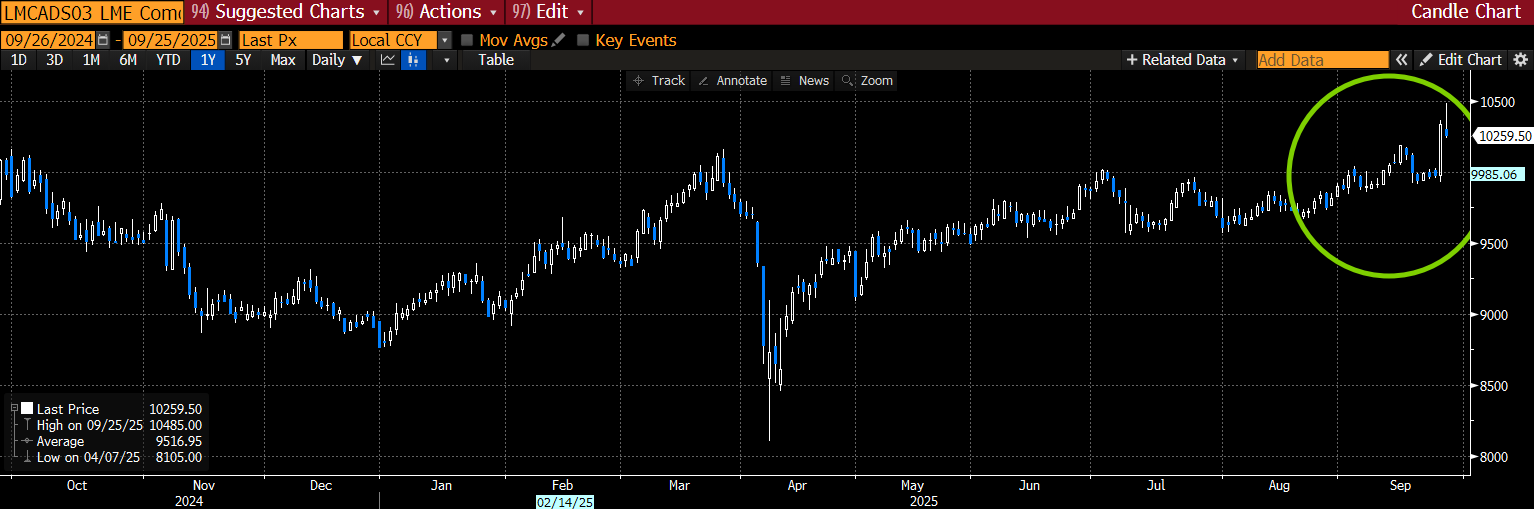Click the white Last Price color swatch

tap(27, 409)
